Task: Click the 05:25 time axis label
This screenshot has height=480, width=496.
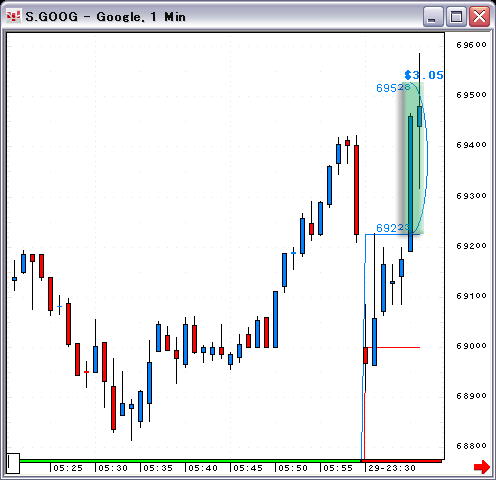Action: 68,468
